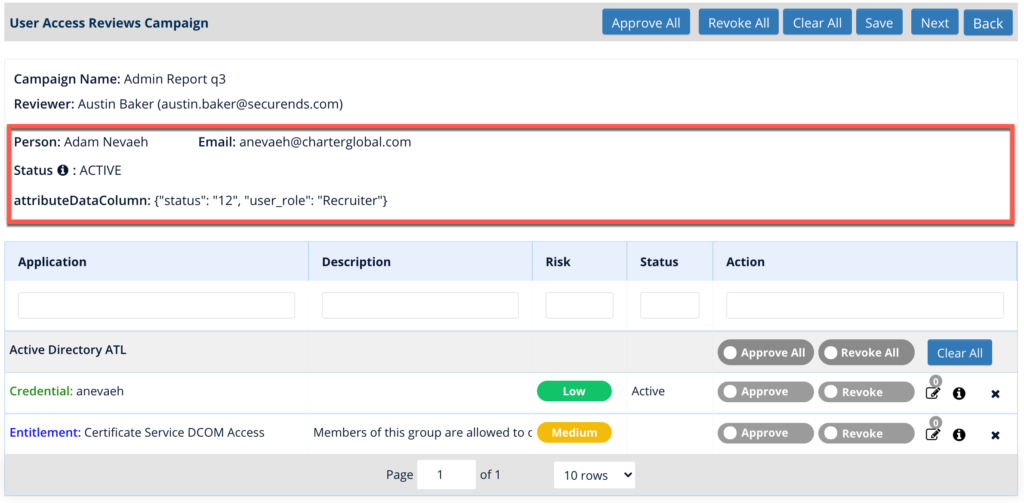This screenshot has width=1024, height=503.
Task: Select Revoke for Credential anevaeh
Action: pos(866,392)
